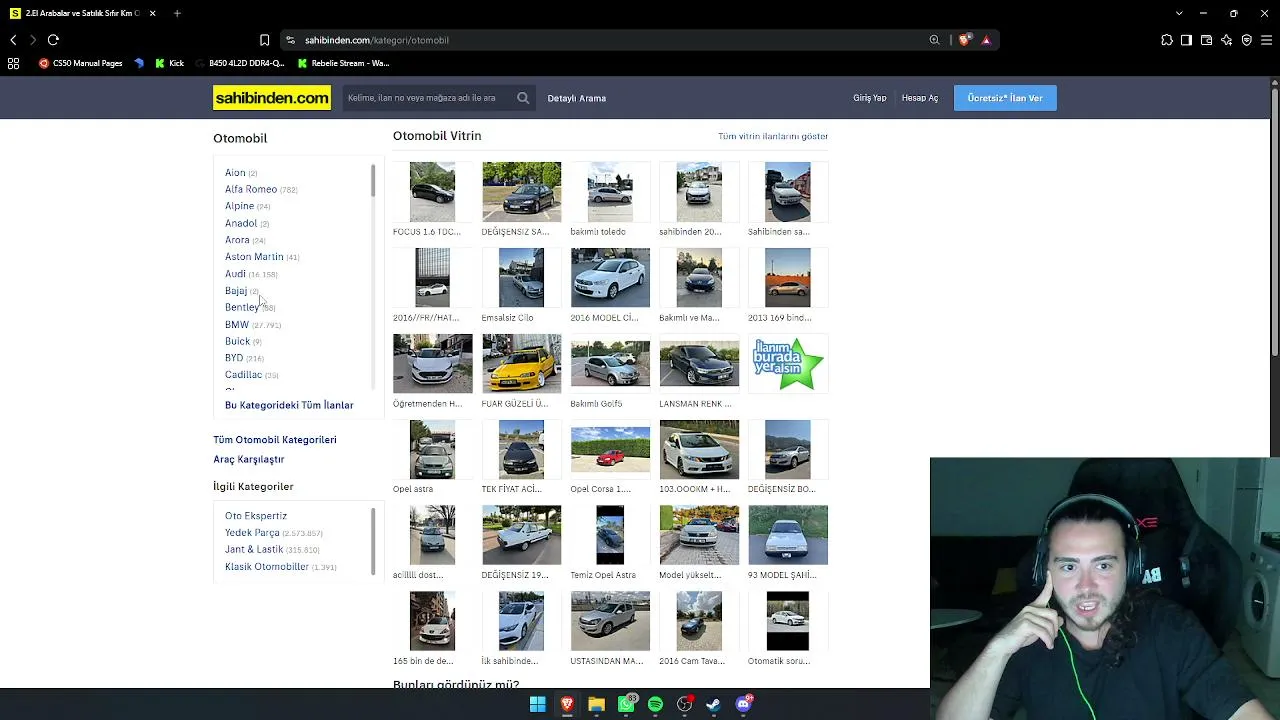
Task: Open Spotify from the taskbar
Action: 655,704
